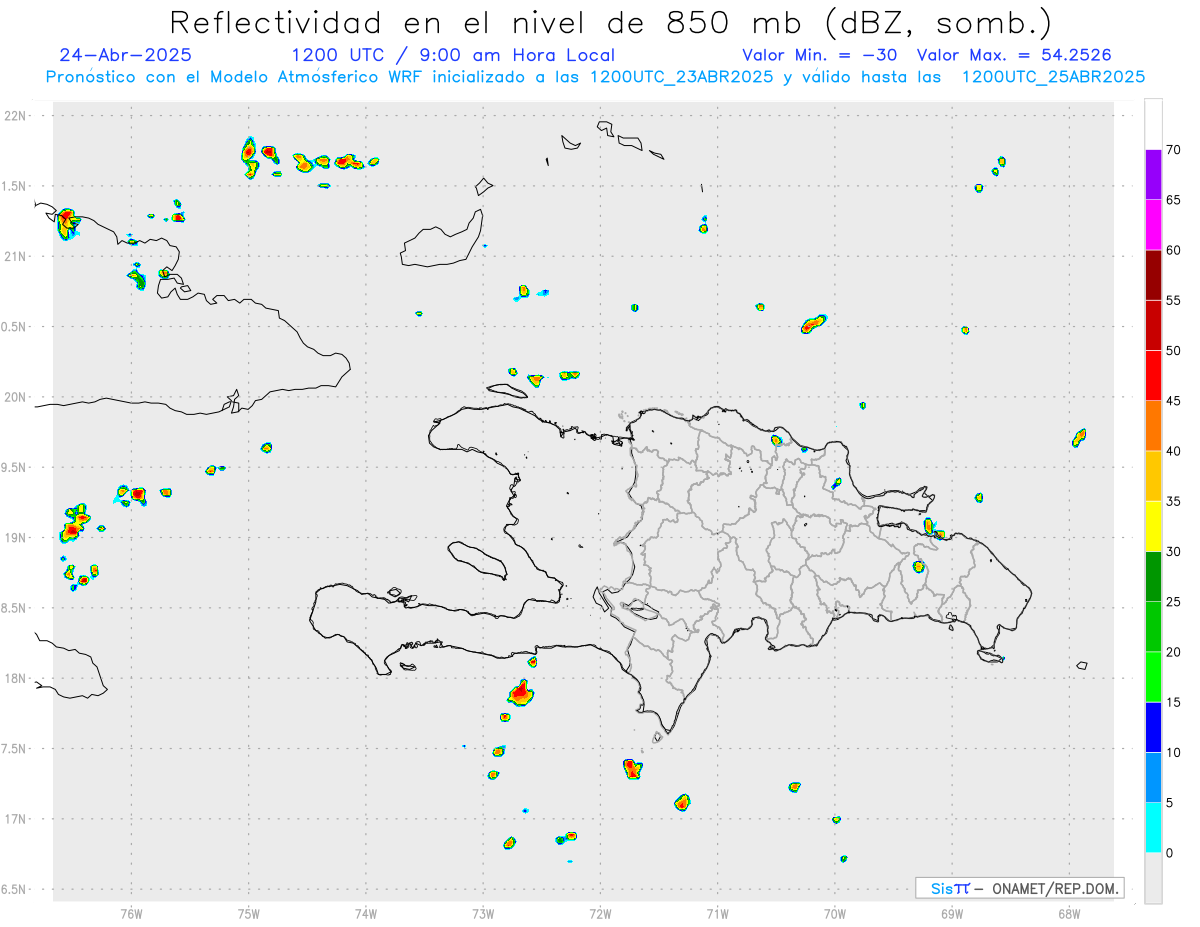
Task: Click the cyan 0–5 dBZ color band
Action: click(x=1153, y=828)
